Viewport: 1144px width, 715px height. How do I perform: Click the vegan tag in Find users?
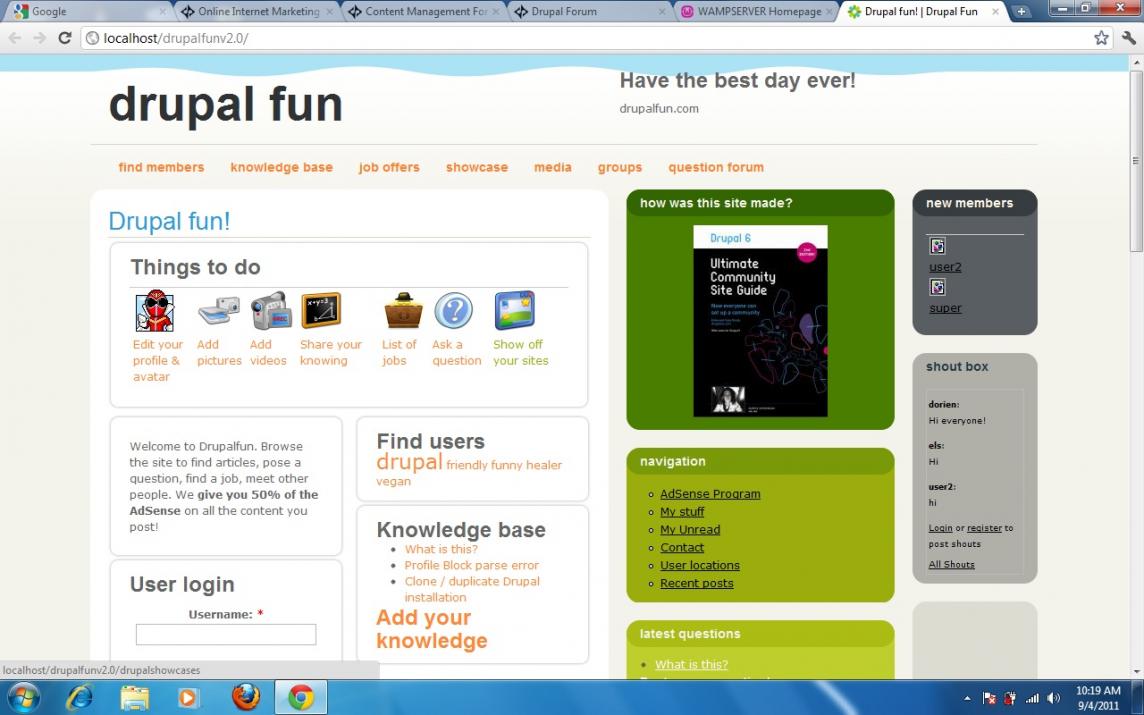click(x=393, y=482)
